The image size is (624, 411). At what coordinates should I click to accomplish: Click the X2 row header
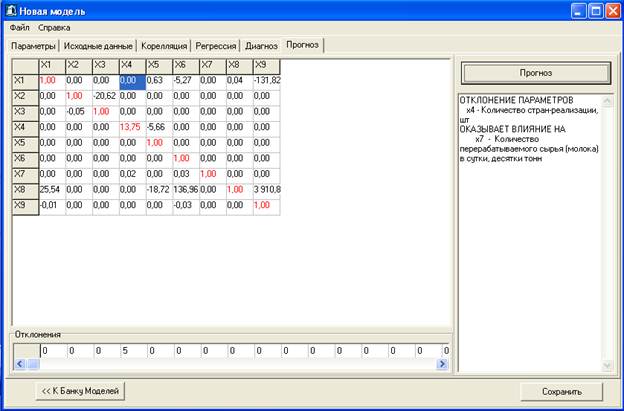25,98
